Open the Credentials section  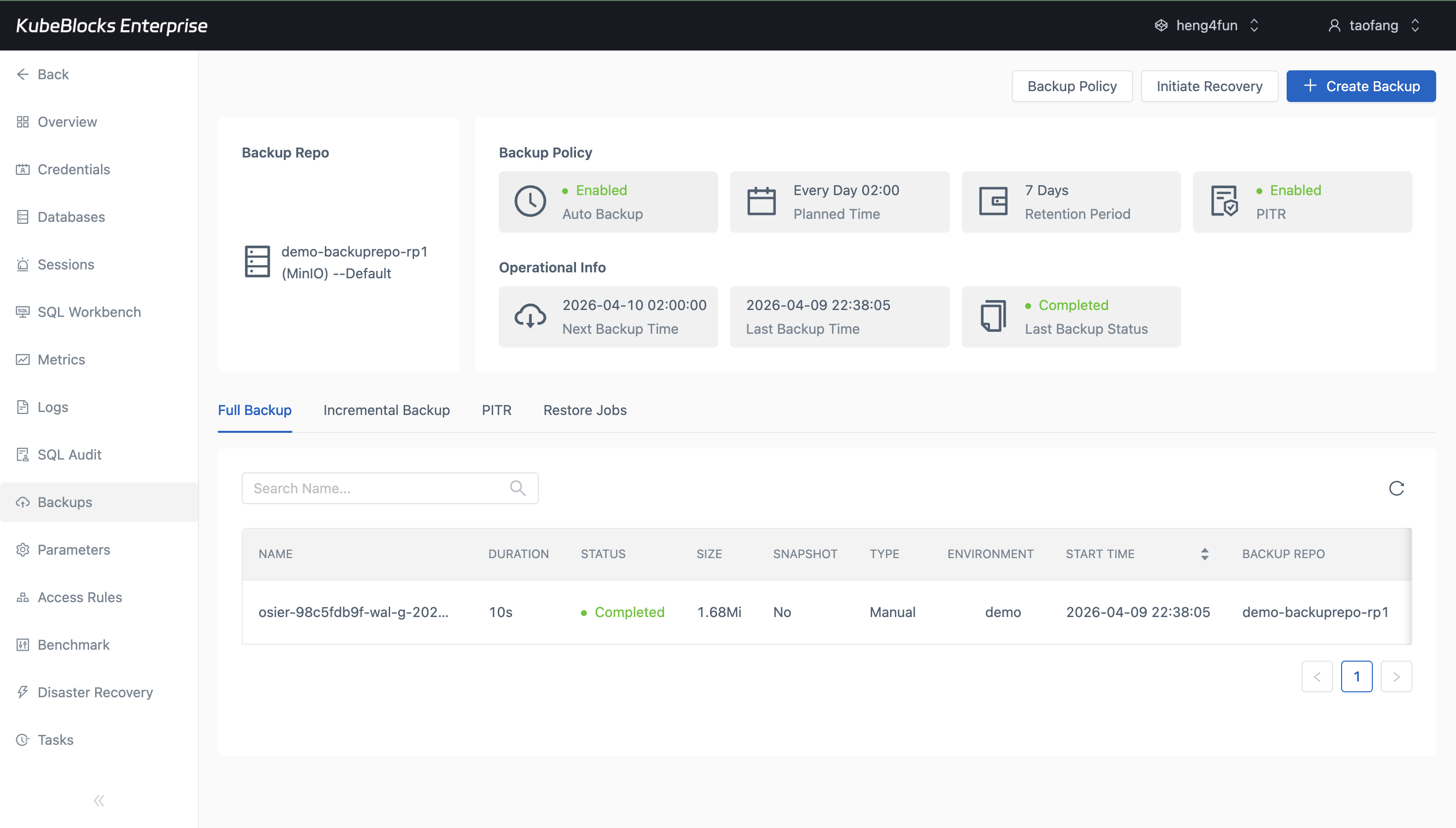[73, 169]
